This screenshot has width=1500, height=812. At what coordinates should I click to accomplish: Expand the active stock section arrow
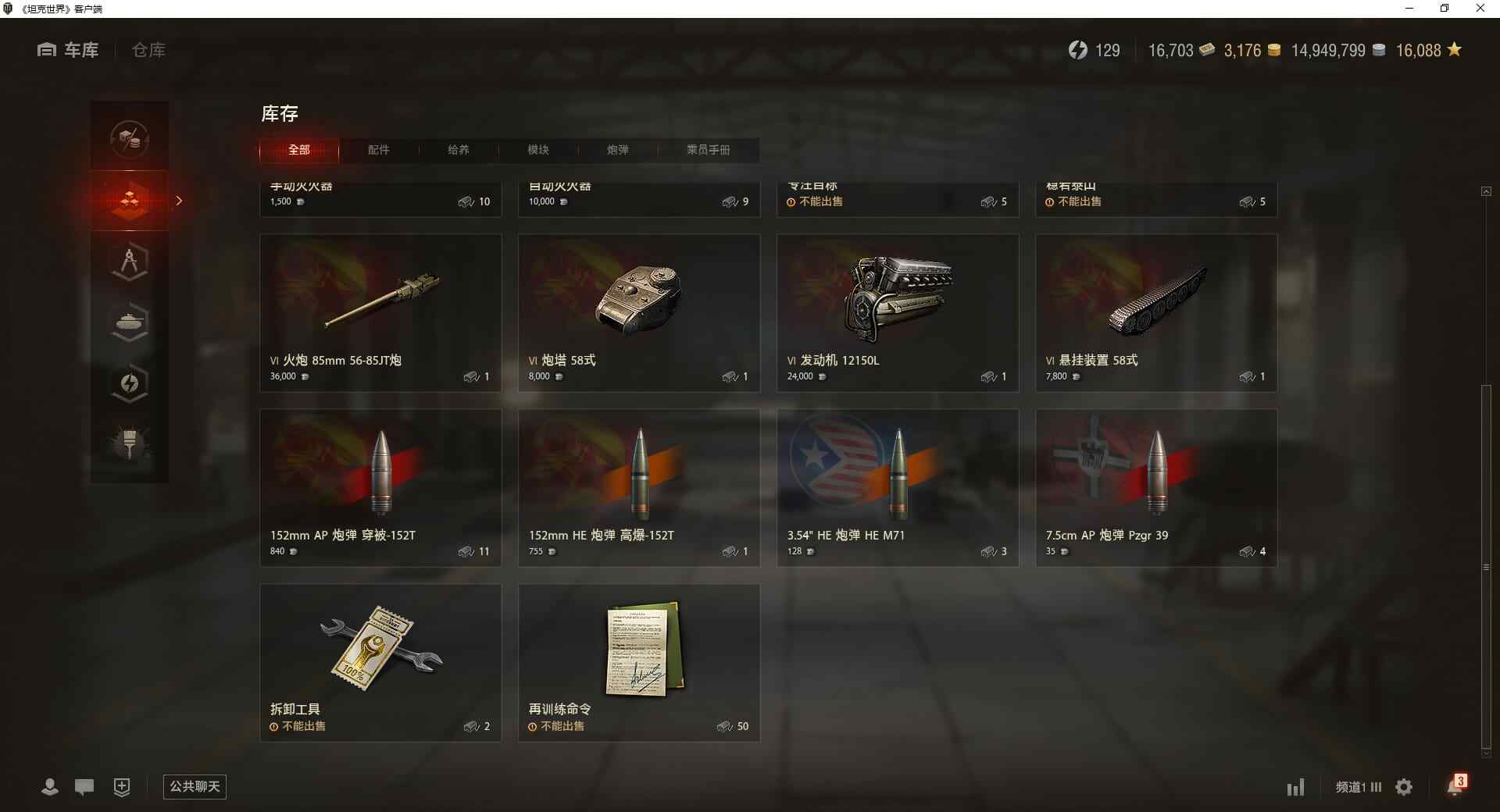pyautogui.click(x=179, y=201)
